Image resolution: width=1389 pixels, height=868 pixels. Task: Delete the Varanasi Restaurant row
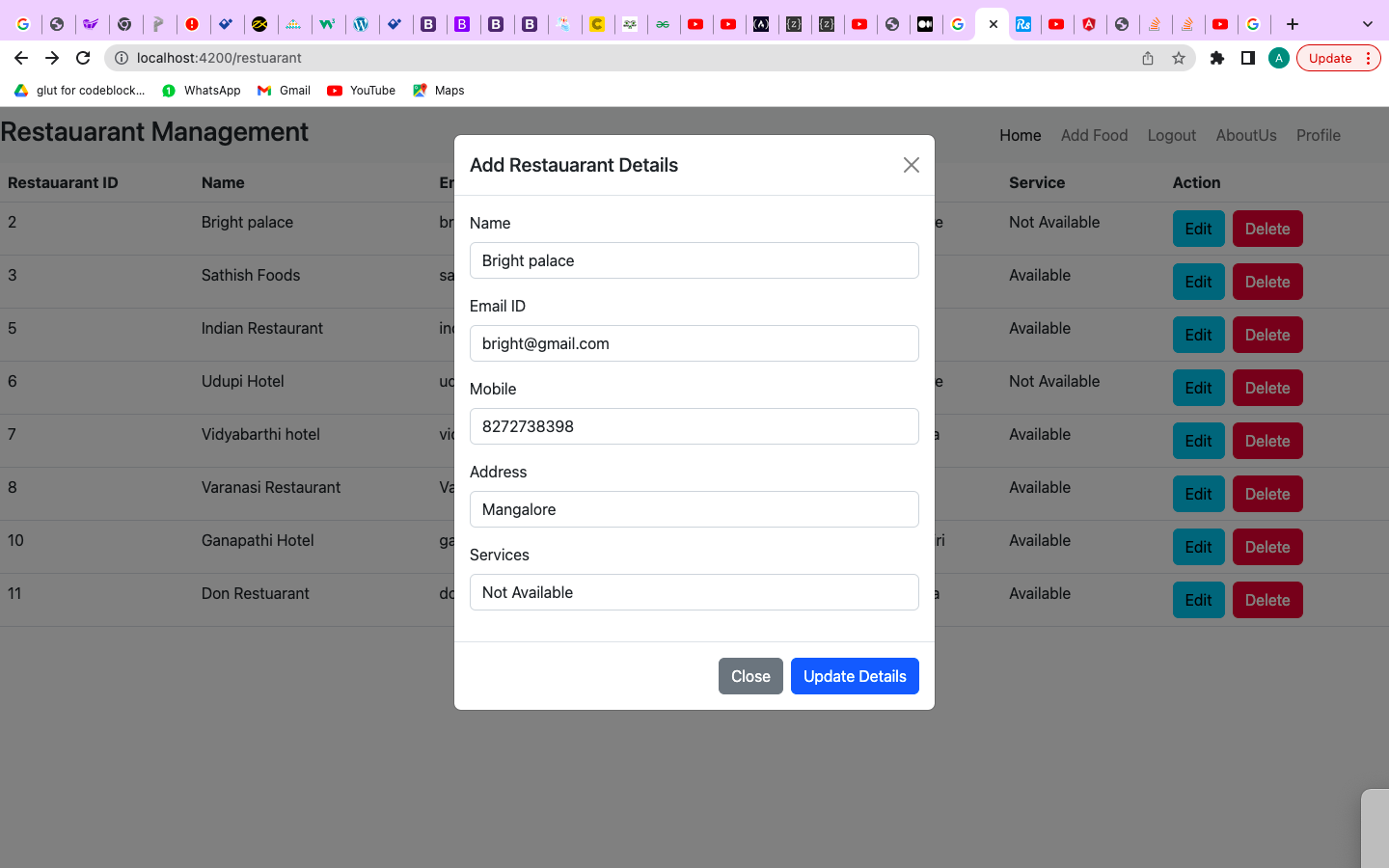point(1267,494)
